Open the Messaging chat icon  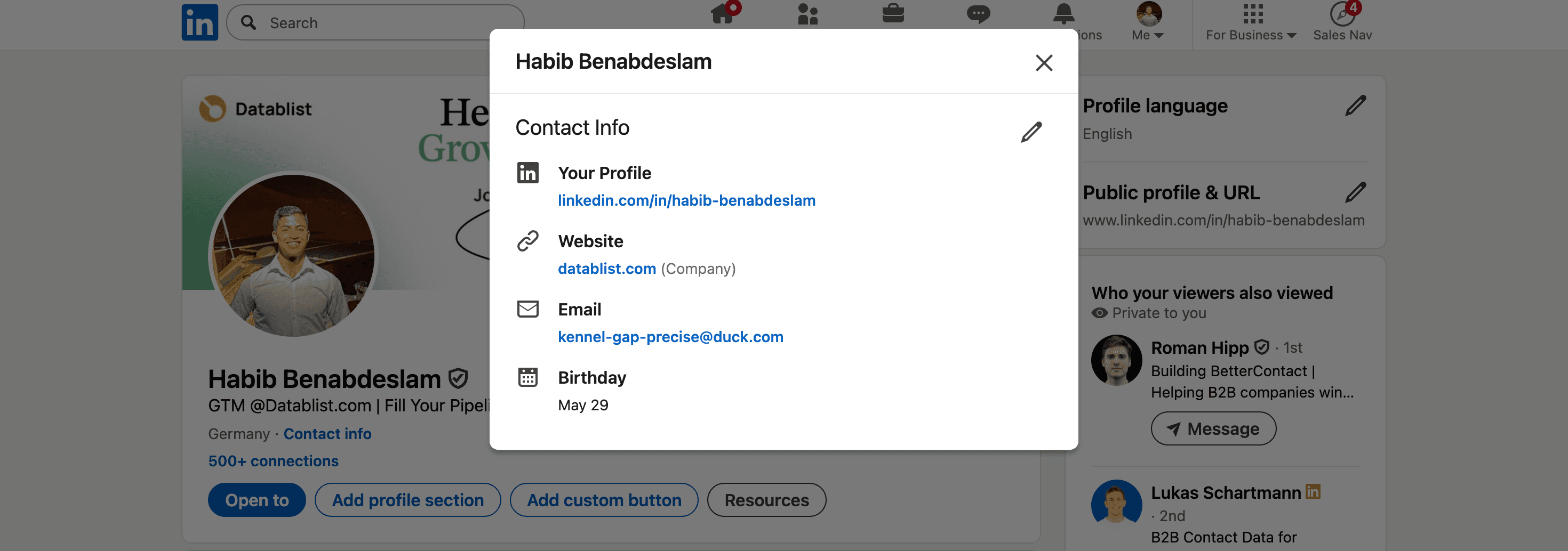coord(980,13)
